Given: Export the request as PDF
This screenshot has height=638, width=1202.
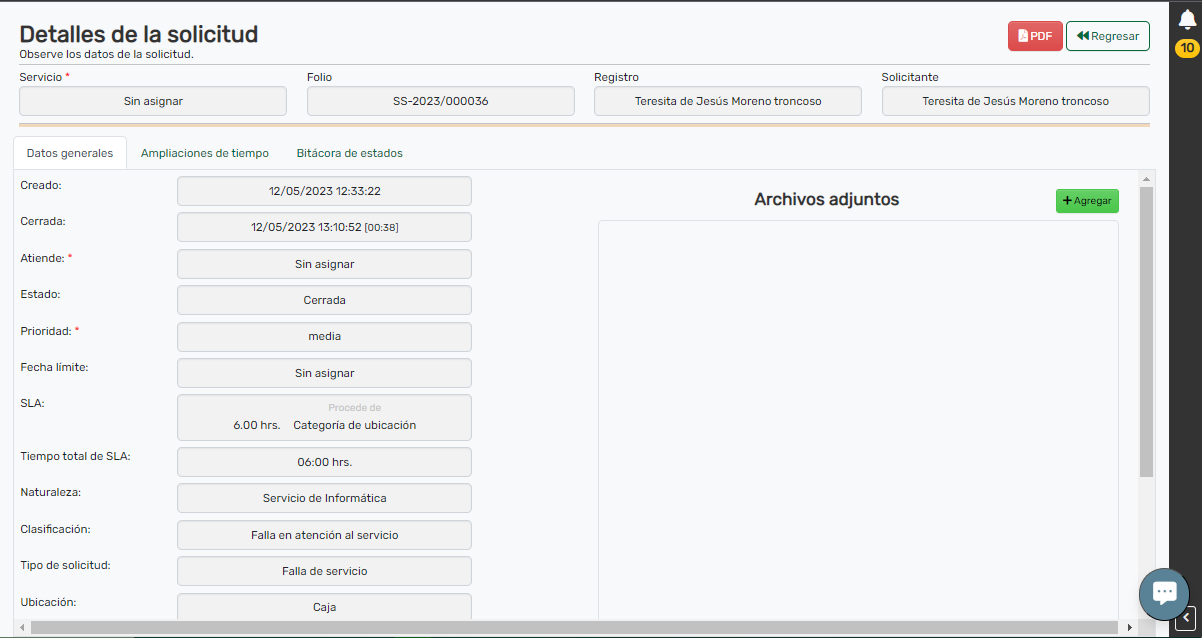Looking at the screenshot, I should pos(1034,36).
